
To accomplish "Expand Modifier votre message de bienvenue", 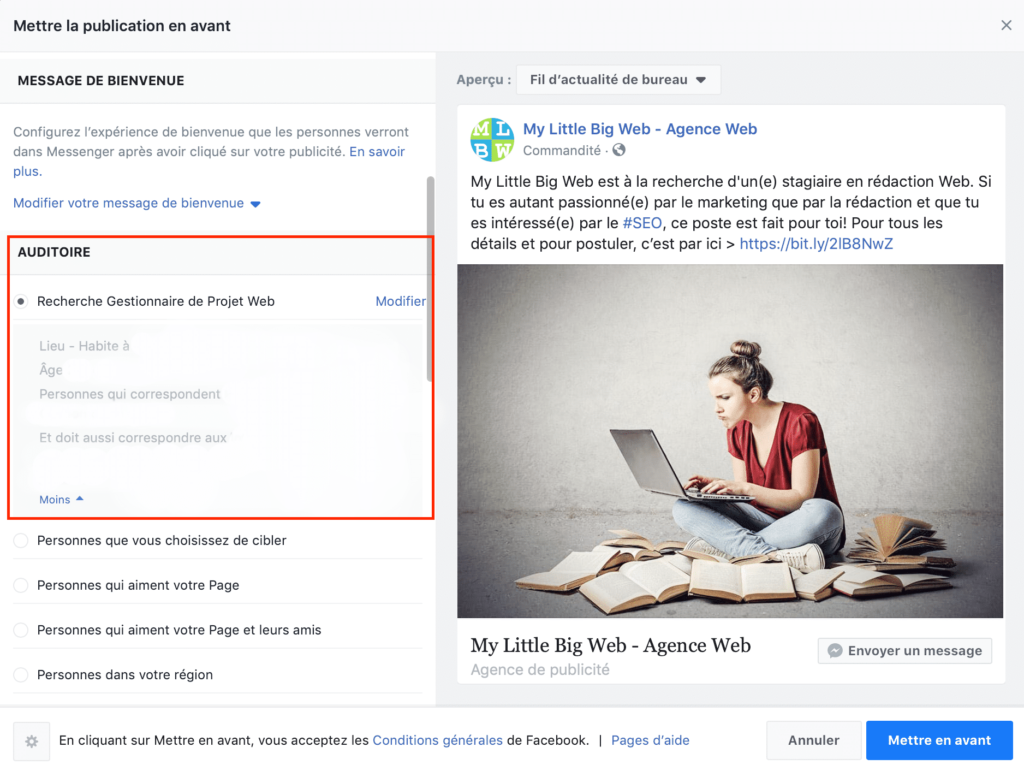I will click(x=136, y=203).
